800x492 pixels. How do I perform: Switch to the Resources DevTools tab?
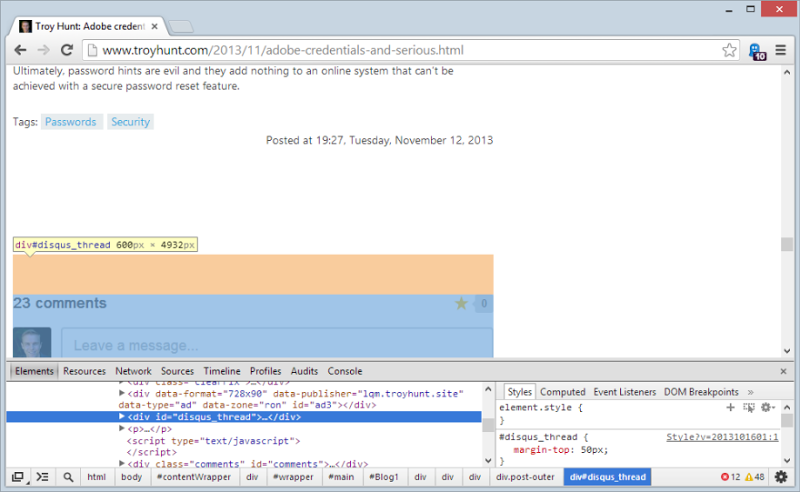click(84, 371)
